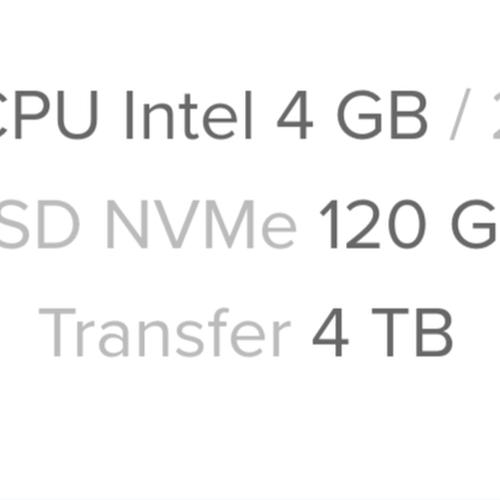The height and width of the screenshot is (500, 500).
Task: Click the letter N in NVMe
Action: (127, 225)
